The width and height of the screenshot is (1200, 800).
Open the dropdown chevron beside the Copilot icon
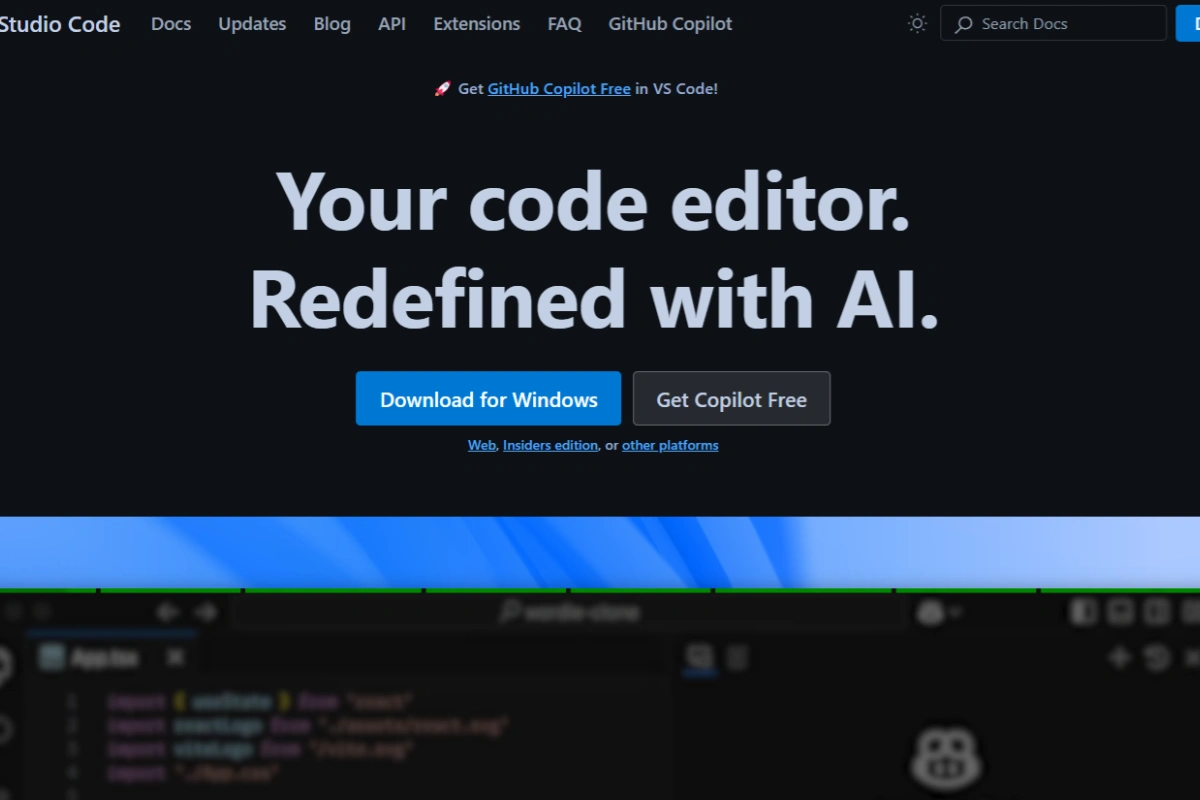pyautogui.click(x=955, y=612)
